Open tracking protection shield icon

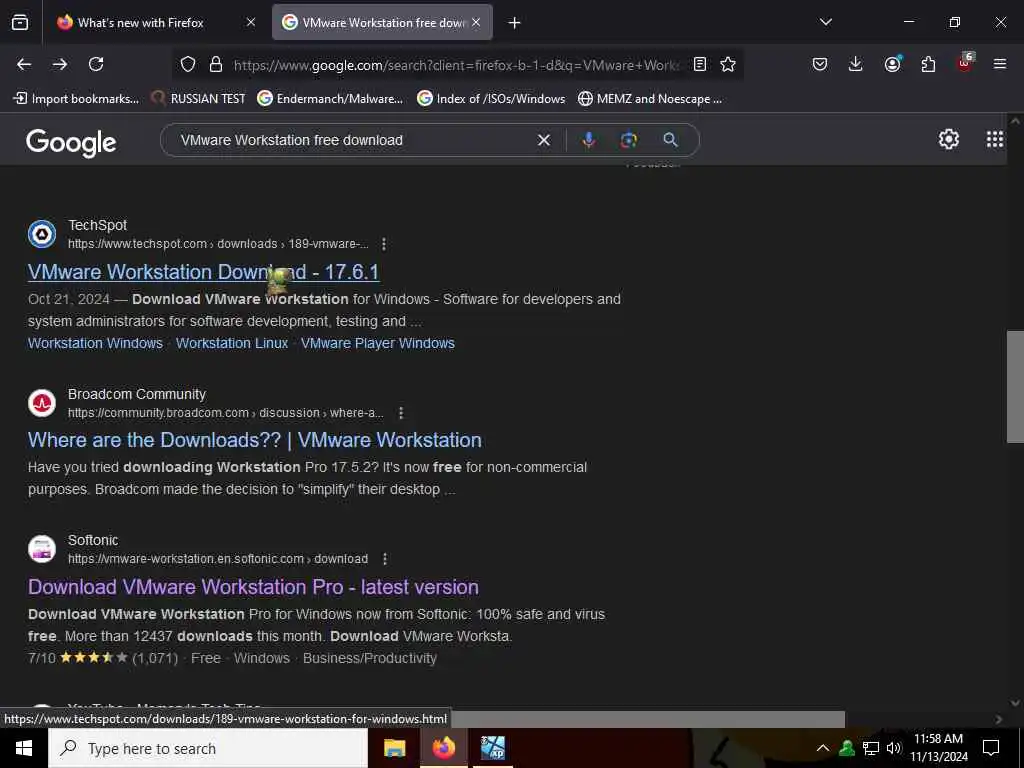188,64
